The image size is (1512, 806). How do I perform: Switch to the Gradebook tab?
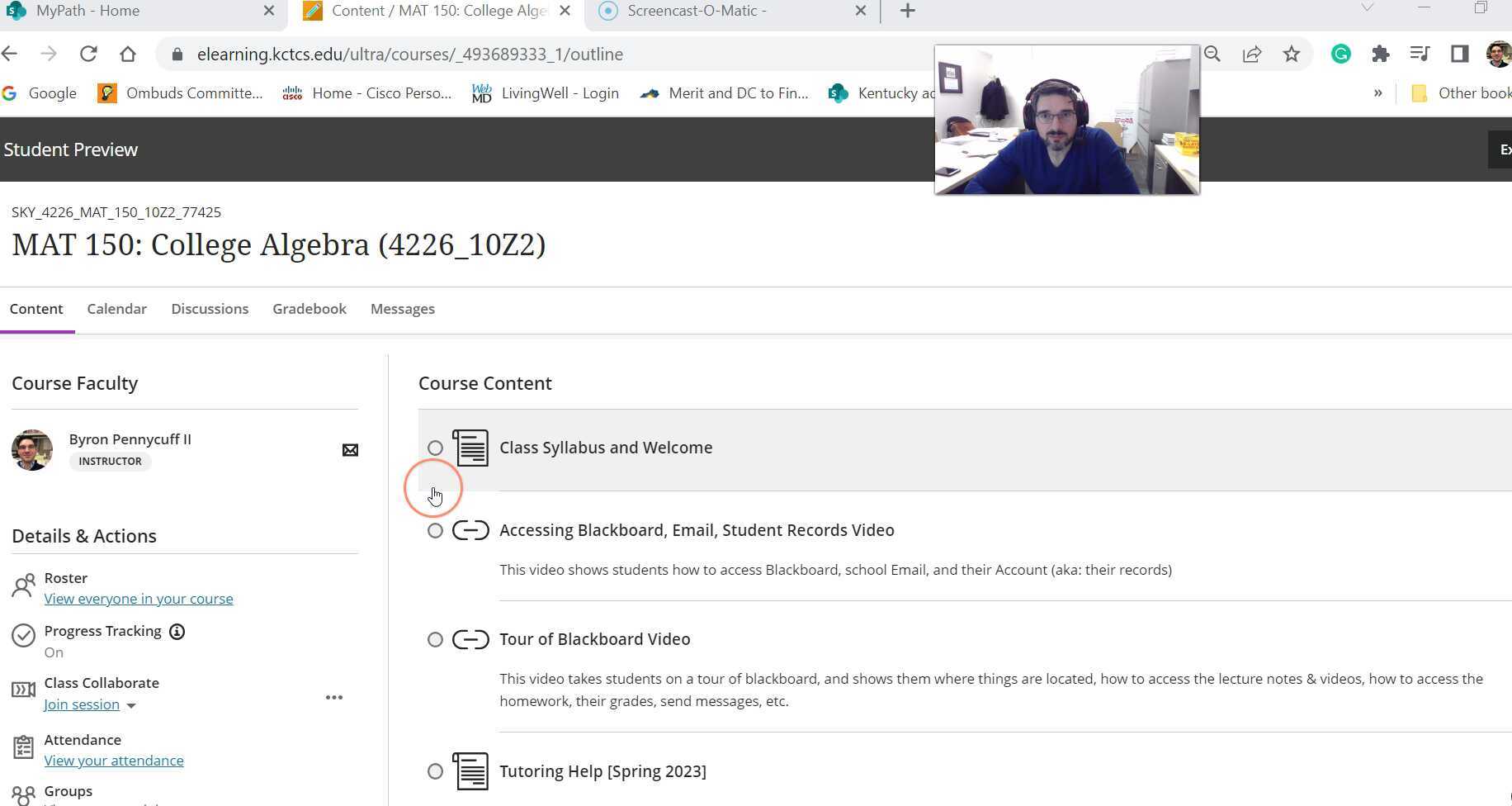click(309, 308)
